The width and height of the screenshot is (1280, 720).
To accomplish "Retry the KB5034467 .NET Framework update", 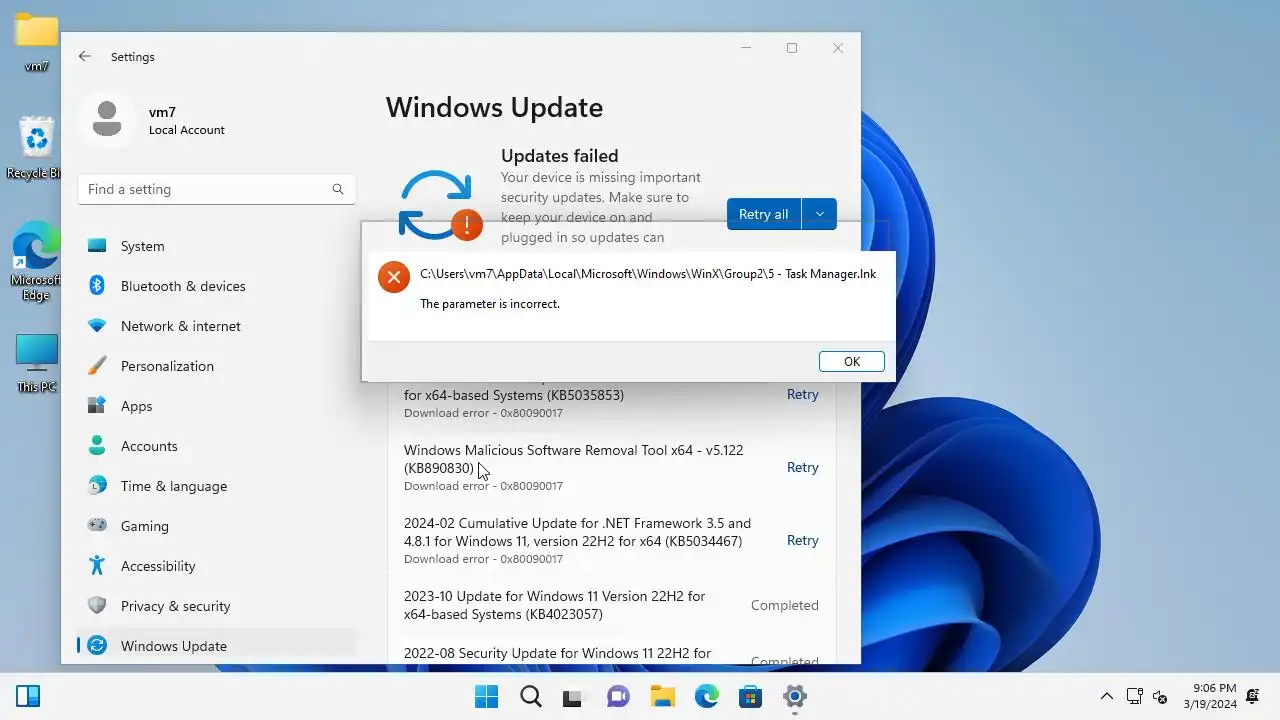I will point(802,540).
